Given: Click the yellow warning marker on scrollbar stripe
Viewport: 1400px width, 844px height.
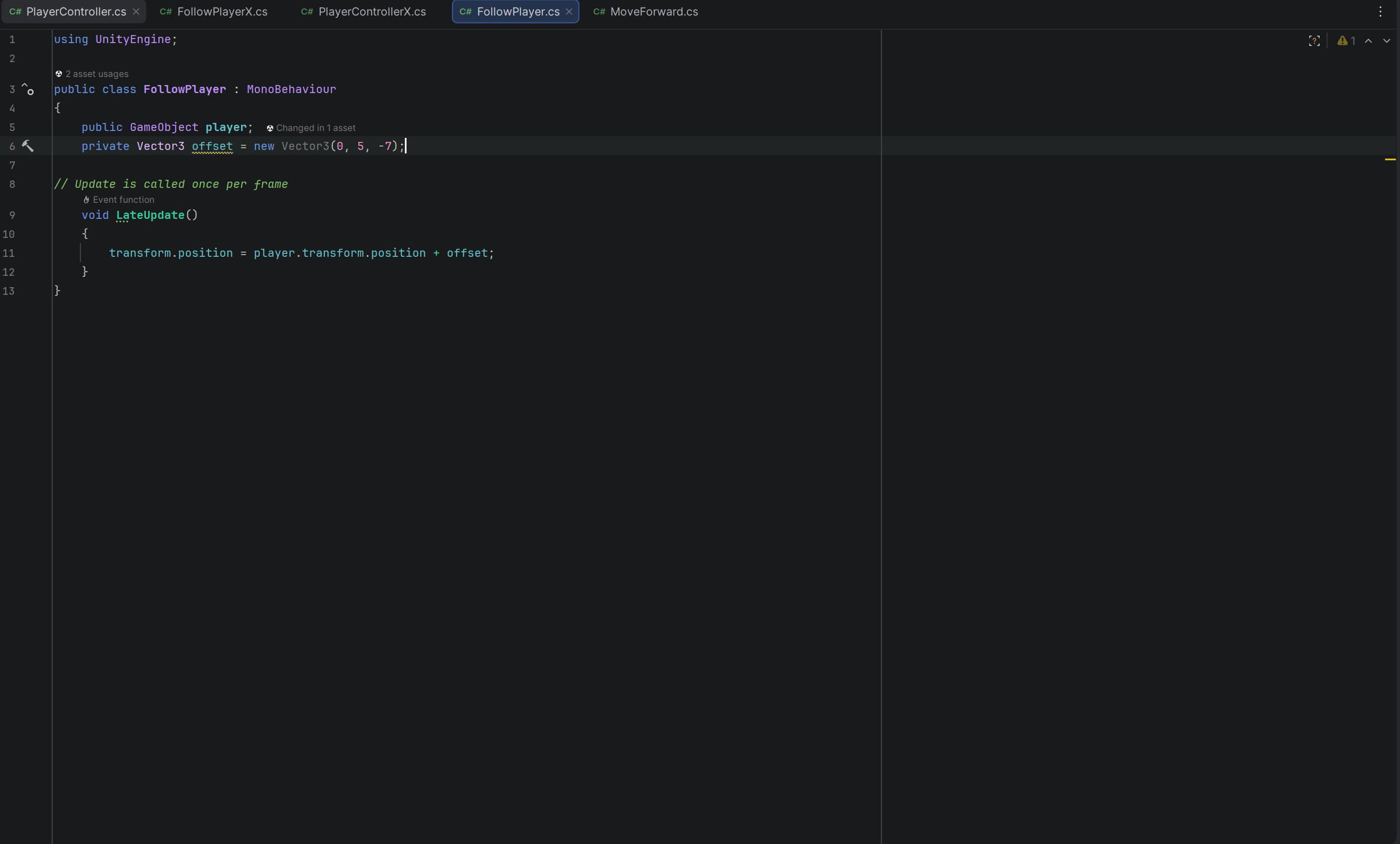Looking at the screenshot, I should point(1390,159).
